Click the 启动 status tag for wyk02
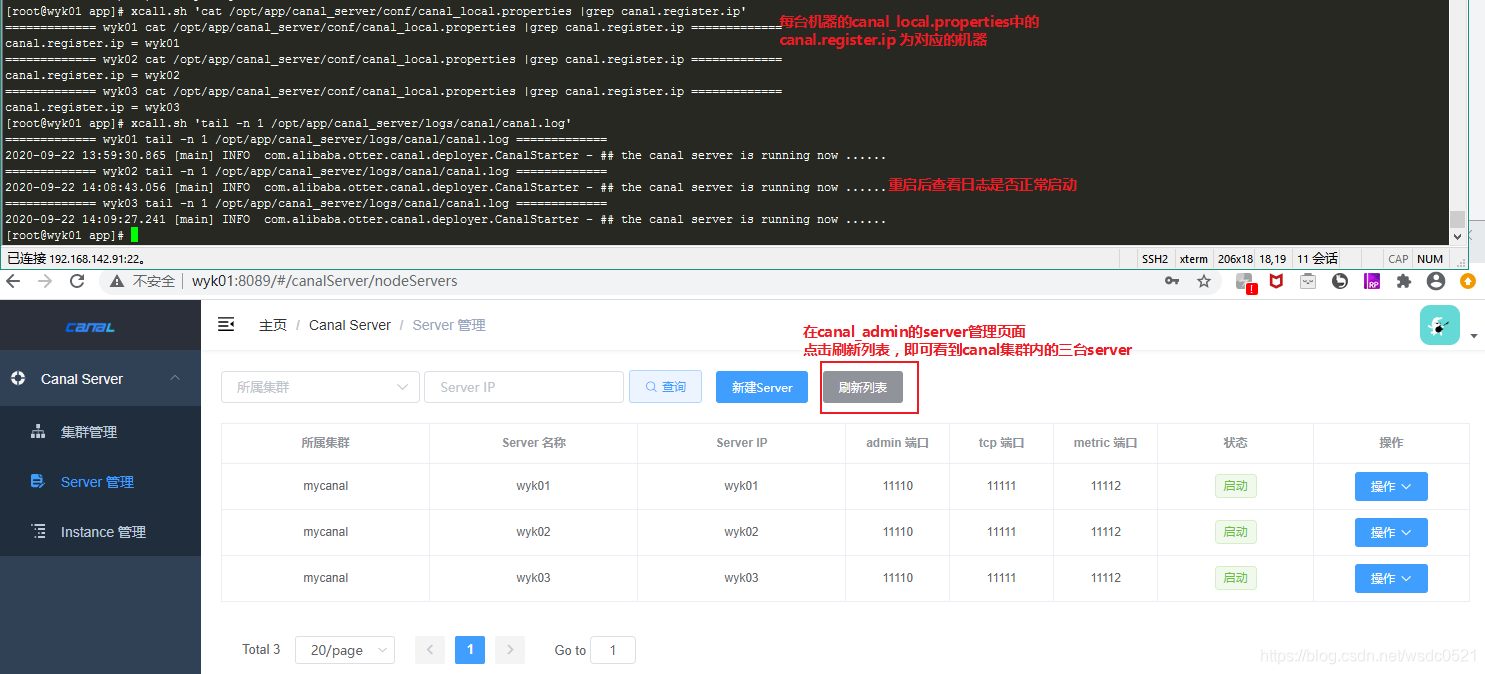Image resolution: width=1485 pixels, height=674 pixels. [x=1236, y=532]
